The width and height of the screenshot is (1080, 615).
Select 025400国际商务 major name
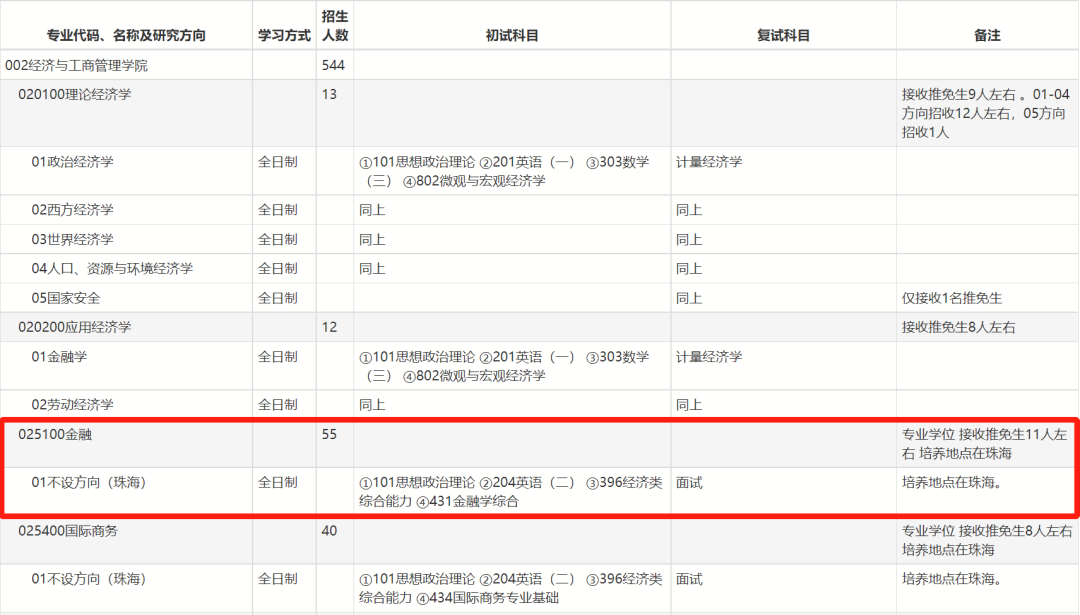[68, 531]
